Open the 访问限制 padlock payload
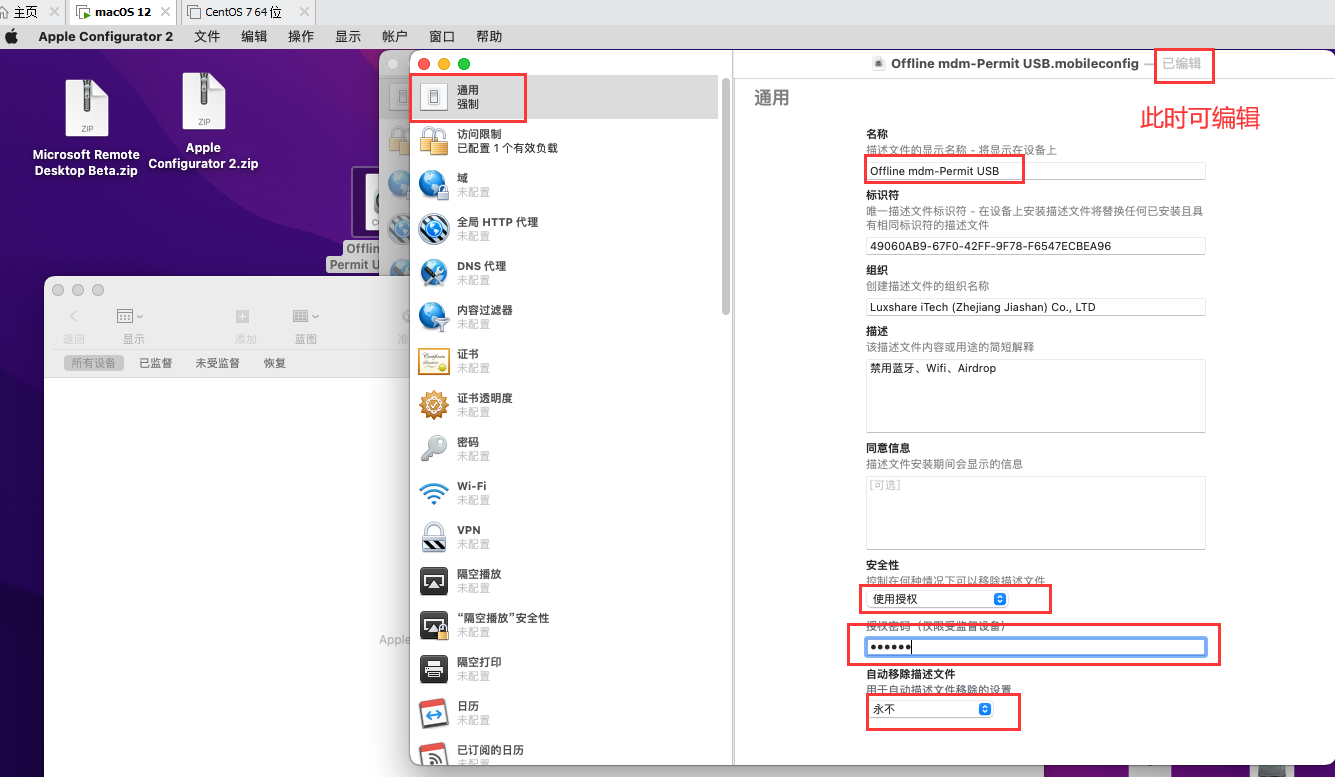Viewport: 1335px width, 777px height. pos(434,141)
